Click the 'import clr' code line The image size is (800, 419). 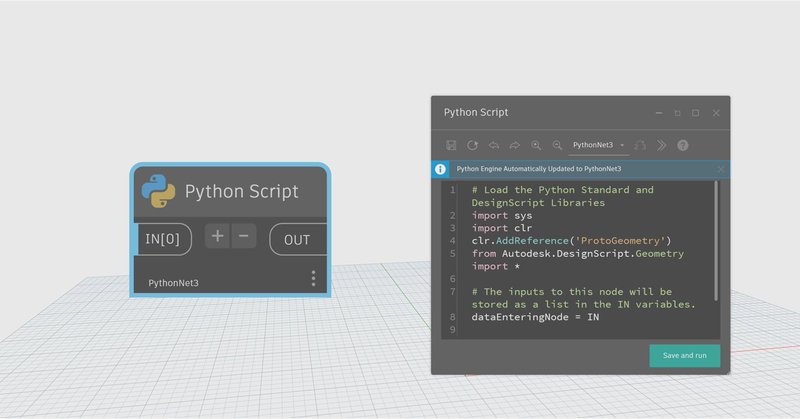(x=502, y=228)
